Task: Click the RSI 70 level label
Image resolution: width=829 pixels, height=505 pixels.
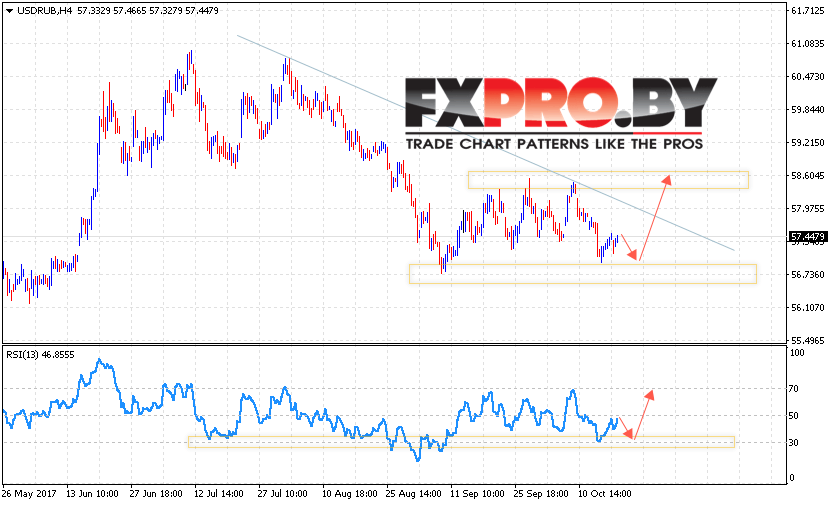Action: coord(793,389)
